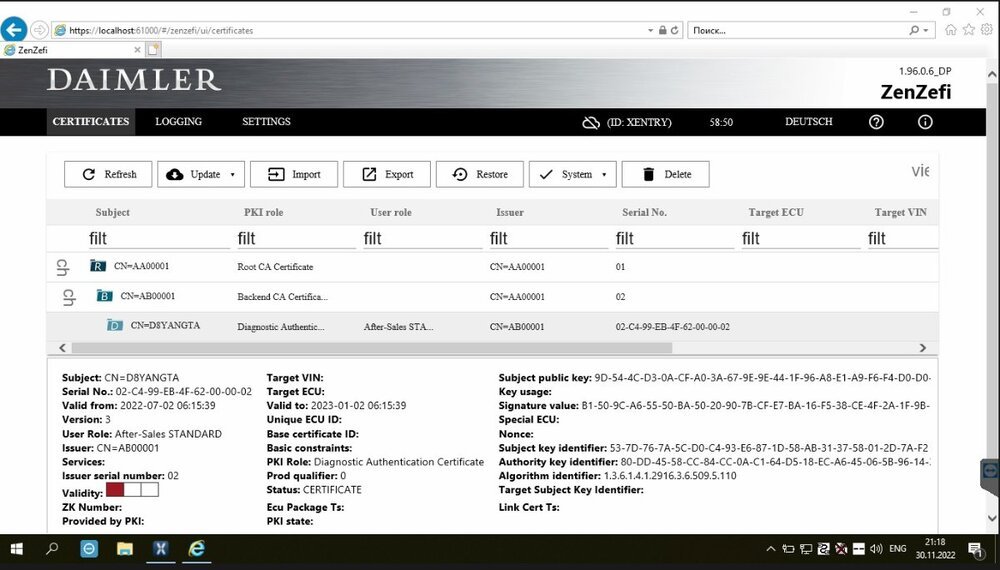This screenshot has width=1000, height=570.
Task: Click the Root CA certificate R icon
Action: click(x=97, y=266)
